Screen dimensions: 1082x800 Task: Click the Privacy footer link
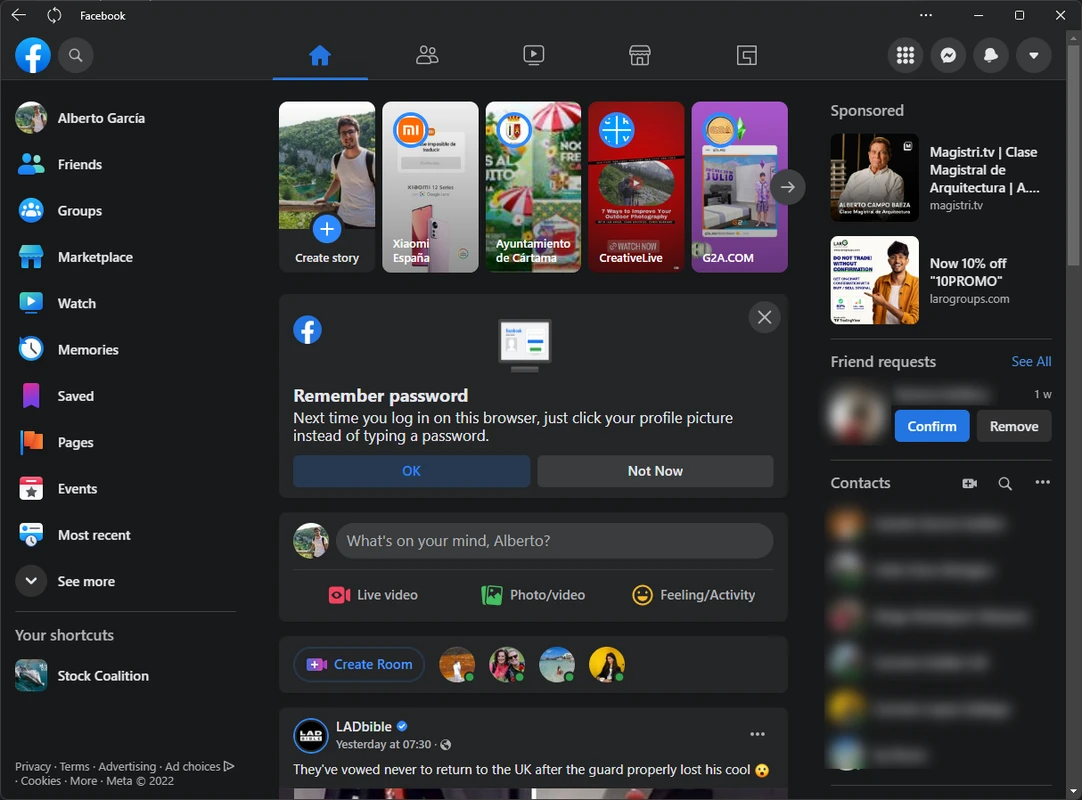pos(33,766)
